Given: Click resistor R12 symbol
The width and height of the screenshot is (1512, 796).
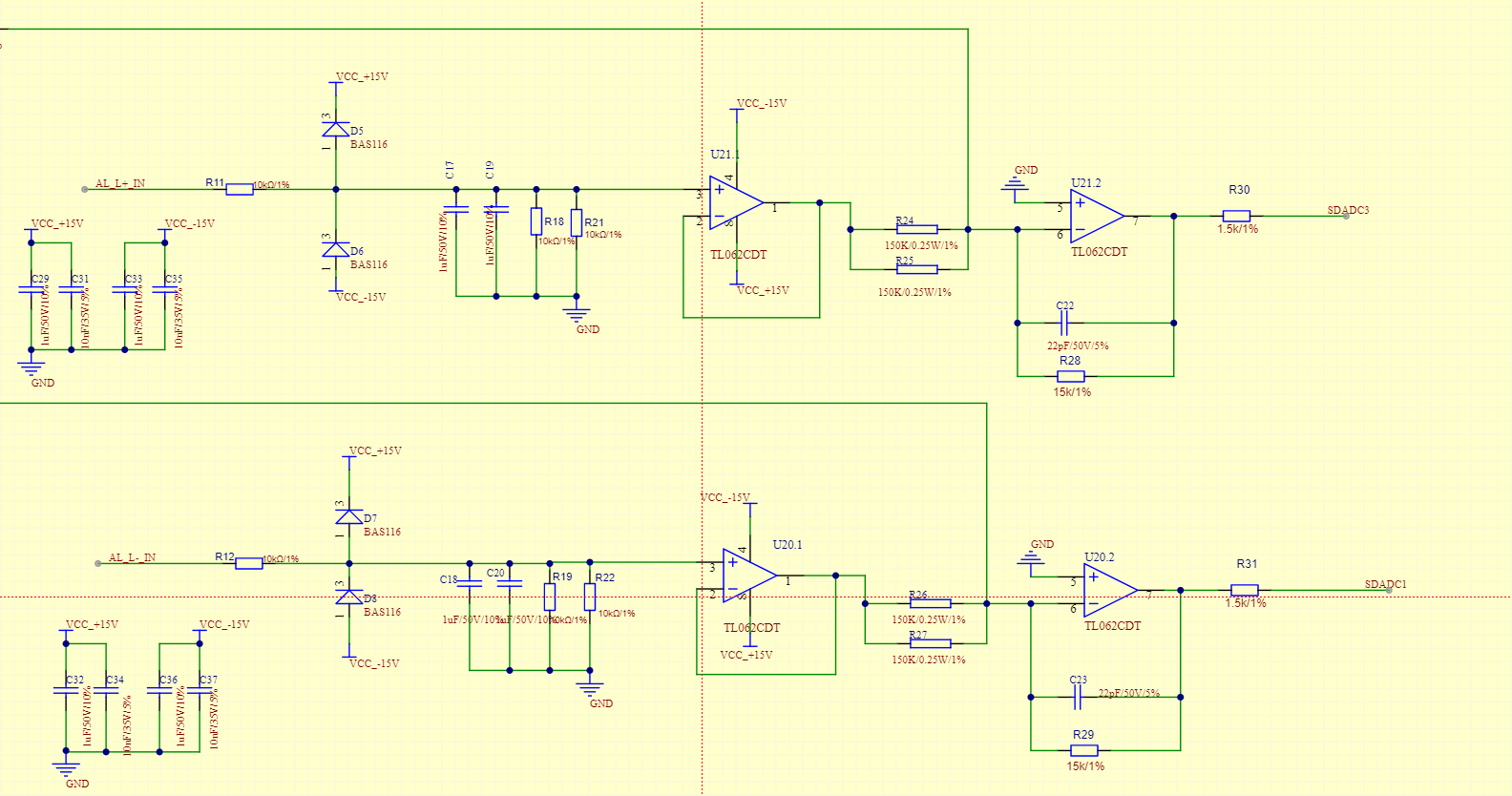Looking at the screenshot, I should pyautogui.click(x=249, y=563).
